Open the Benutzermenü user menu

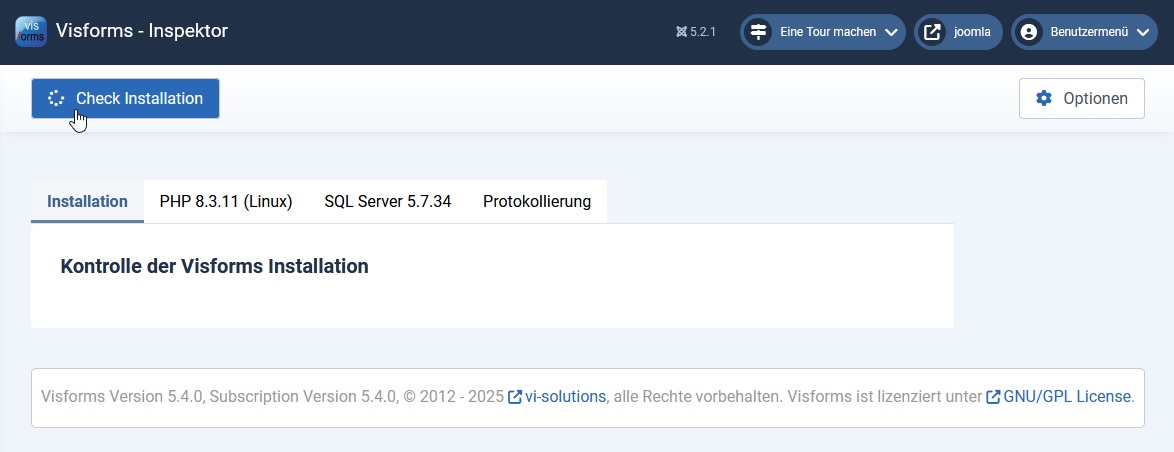(1088, 32)
